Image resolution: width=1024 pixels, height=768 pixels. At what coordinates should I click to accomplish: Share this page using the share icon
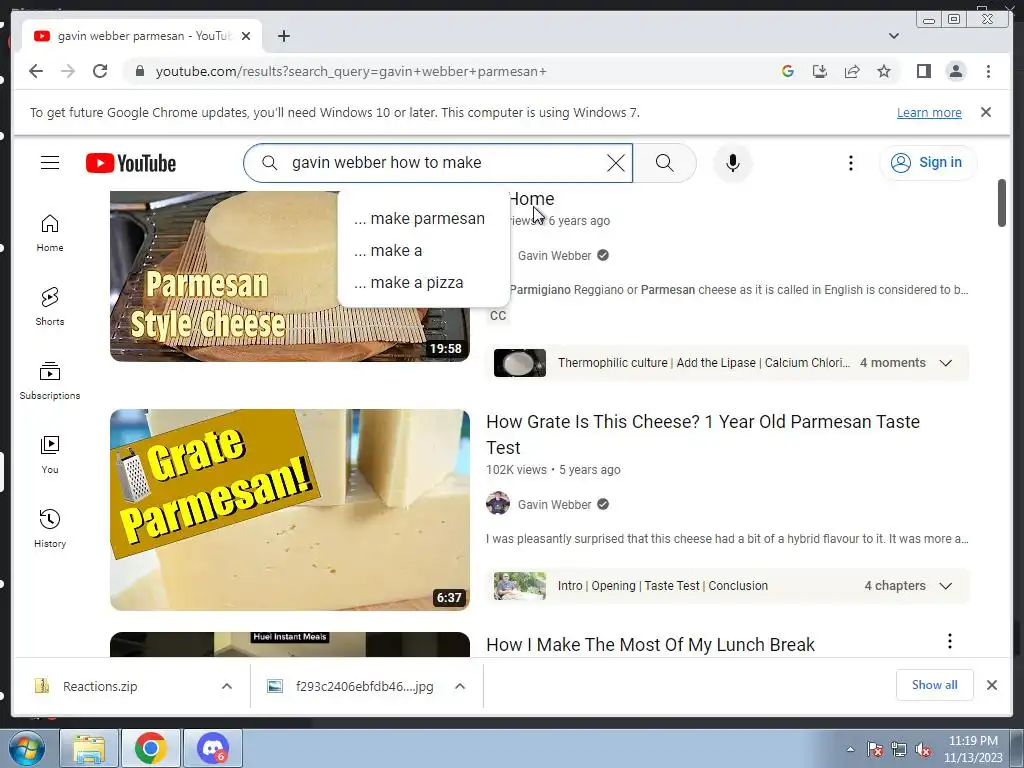click(852, 71)
